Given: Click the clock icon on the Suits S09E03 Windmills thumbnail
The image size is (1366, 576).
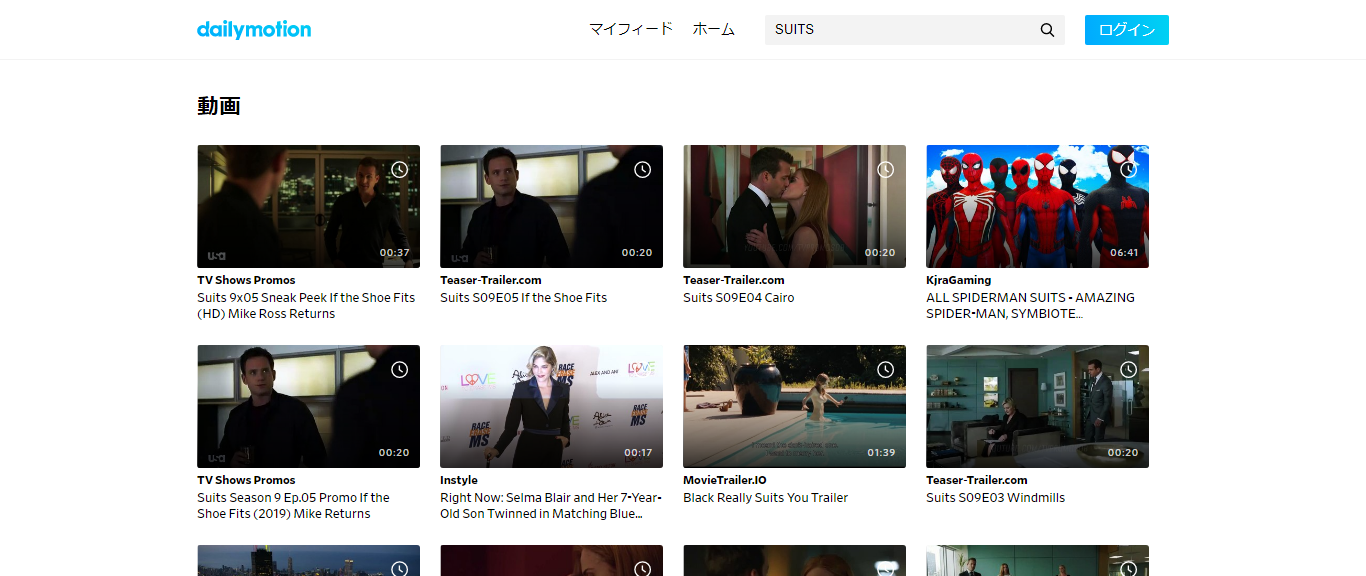Looking at the screenshot, I should pyautogui.click(x=1128, y=370).
